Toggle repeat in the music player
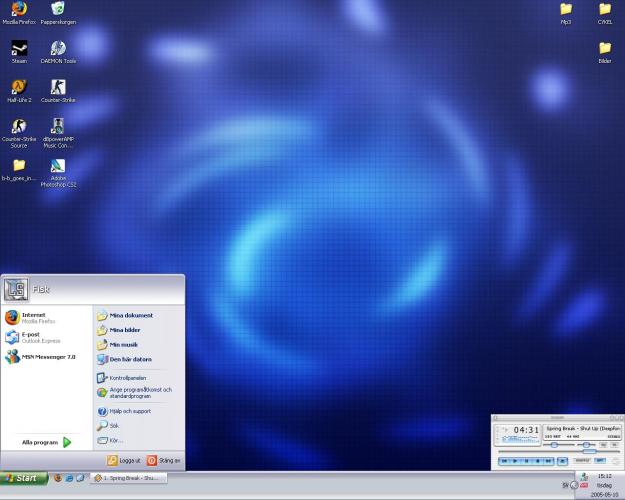The width and height of the screenshot is (625, 500). click(600, 461)
